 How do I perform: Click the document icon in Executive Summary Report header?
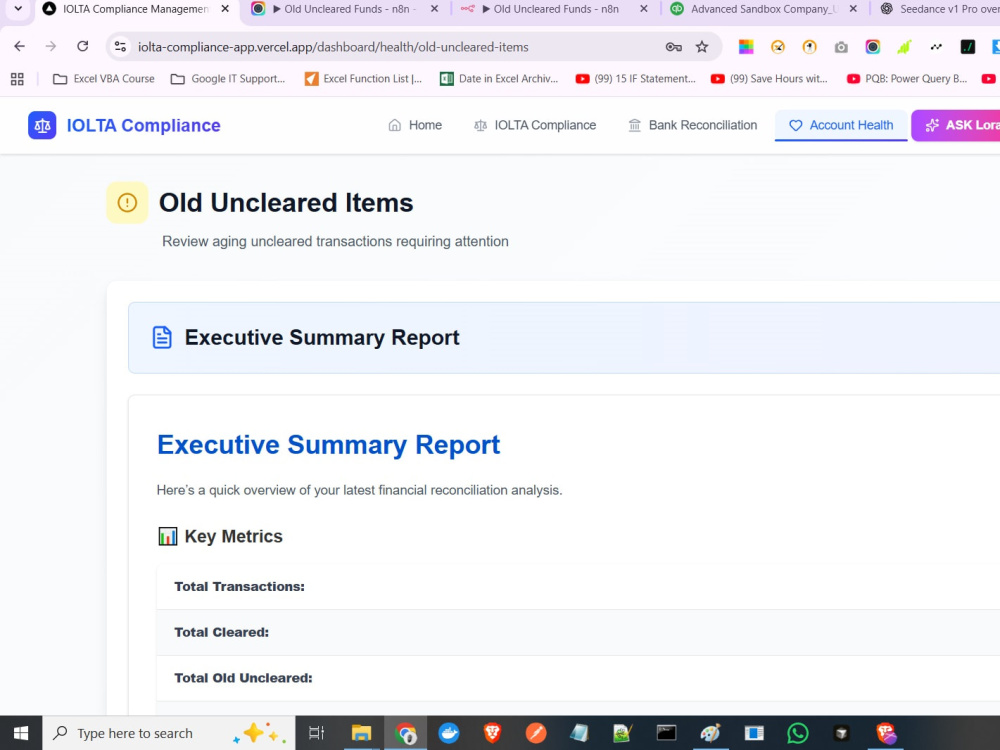(x=162, y=337)
